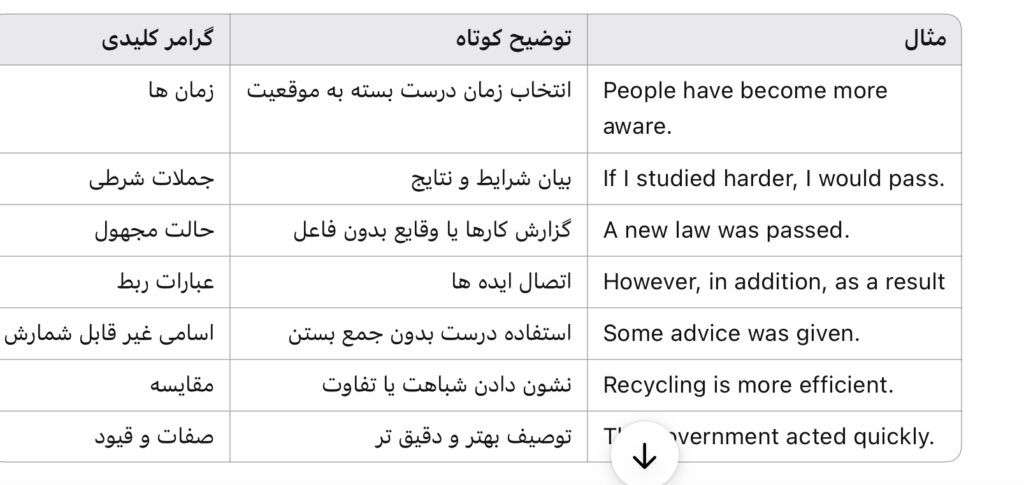The width and height of the screenshot is (1024, 485).
Task: Select "Some advice was given." example
Action: (731, 334)
